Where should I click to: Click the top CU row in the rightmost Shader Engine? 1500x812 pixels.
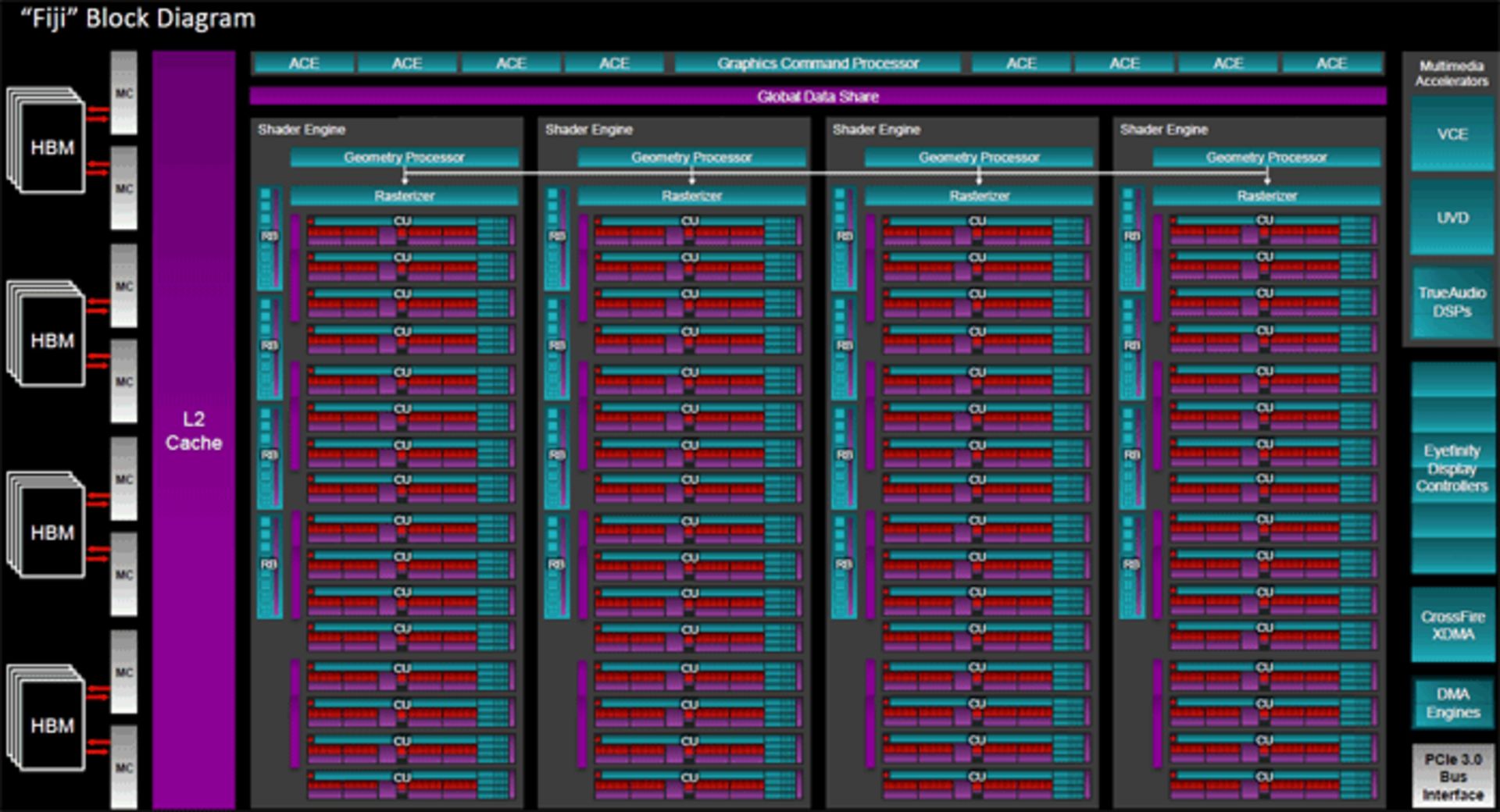tap(1273, 230)
